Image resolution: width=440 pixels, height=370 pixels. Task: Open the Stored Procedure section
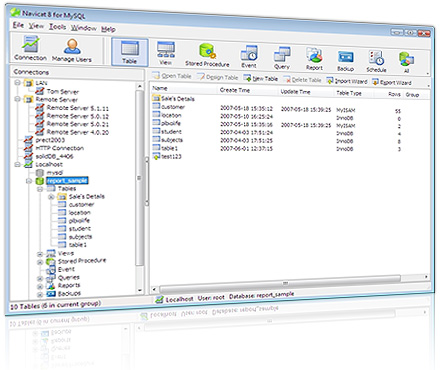[x=207, y=55]
